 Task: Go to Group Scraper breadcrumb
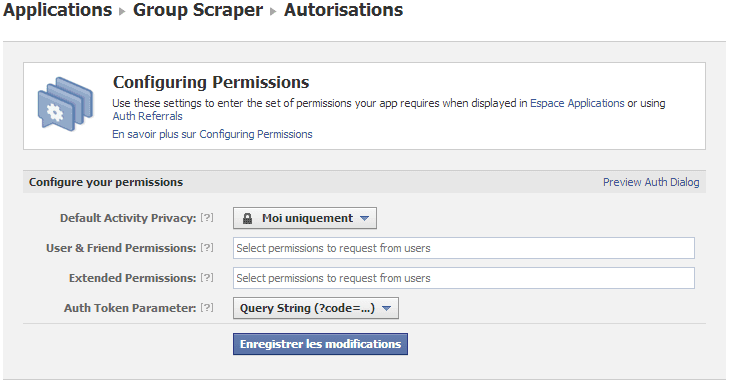198,10
